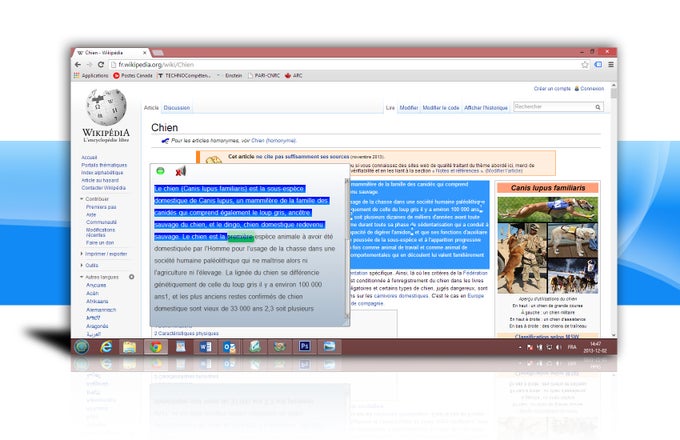Select the Modifier tab
This screenshot has width=680, height=440.
point(409,108)
